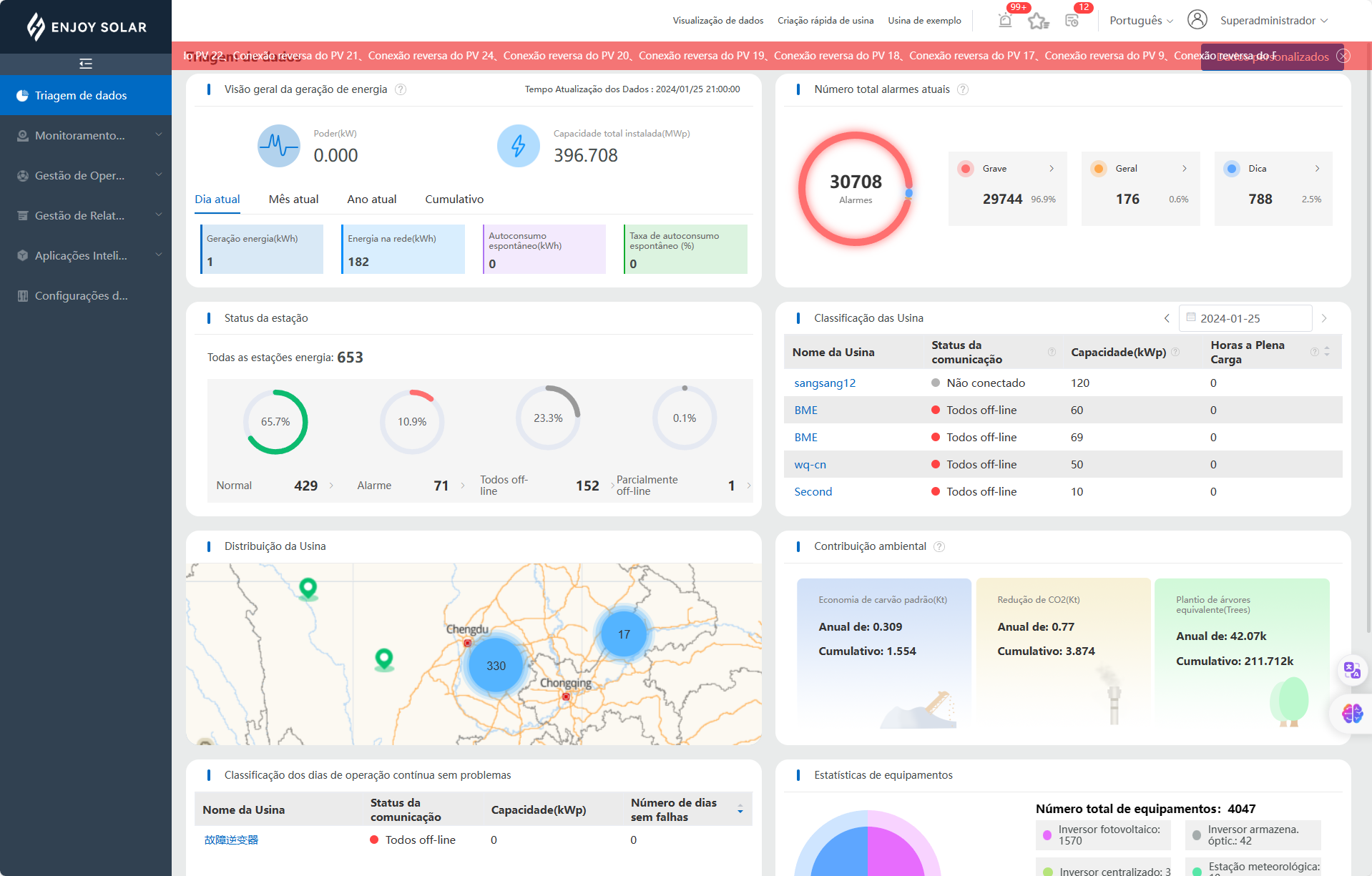Collapse the sidebar menu icon
This screenshot has height=876, width=1372.
[x=86, y=64]
